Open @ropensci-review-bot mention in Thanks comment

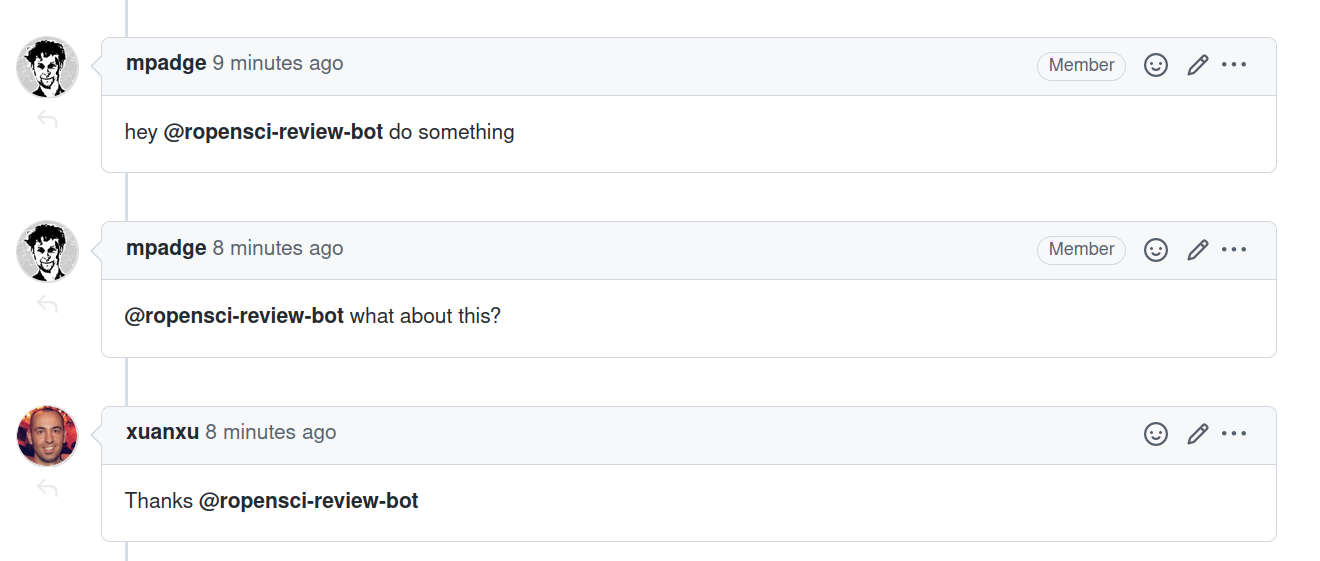pyautogui.click(x=308, y=500)
